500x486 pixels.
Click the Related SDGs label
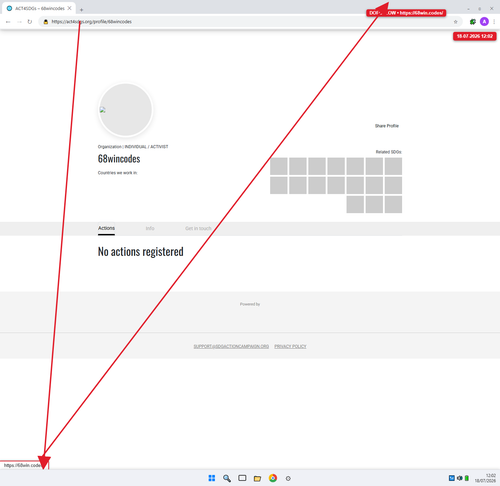389,152
